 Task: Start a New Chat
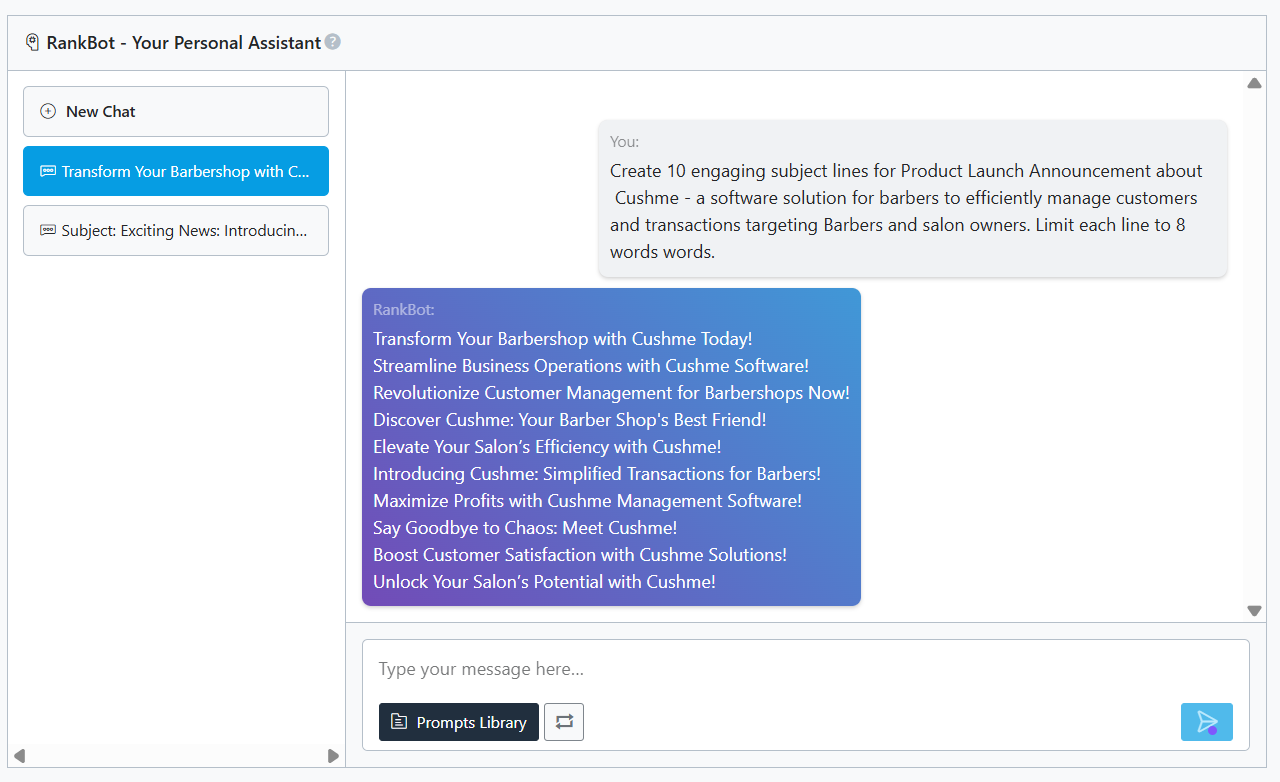pos(175,111)
